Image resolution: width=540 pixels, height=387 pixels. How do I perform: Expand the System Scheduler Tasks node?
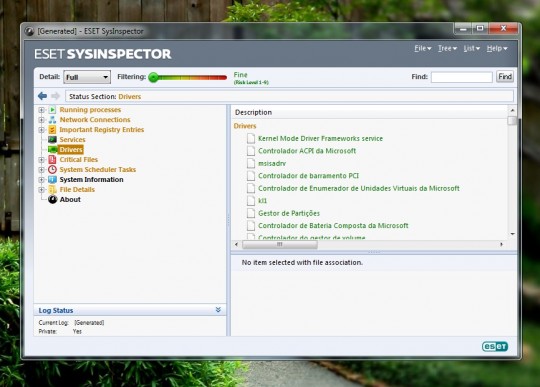click(41, 170)
